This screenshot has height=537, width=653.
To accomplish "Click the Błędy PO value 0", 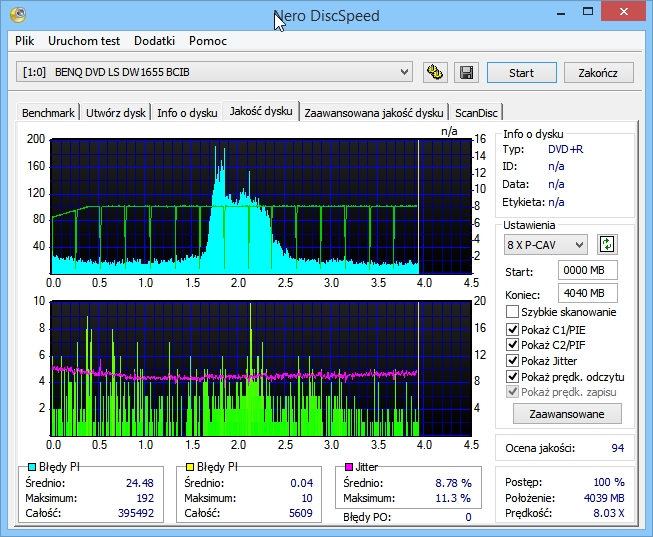I will point(469,517).
